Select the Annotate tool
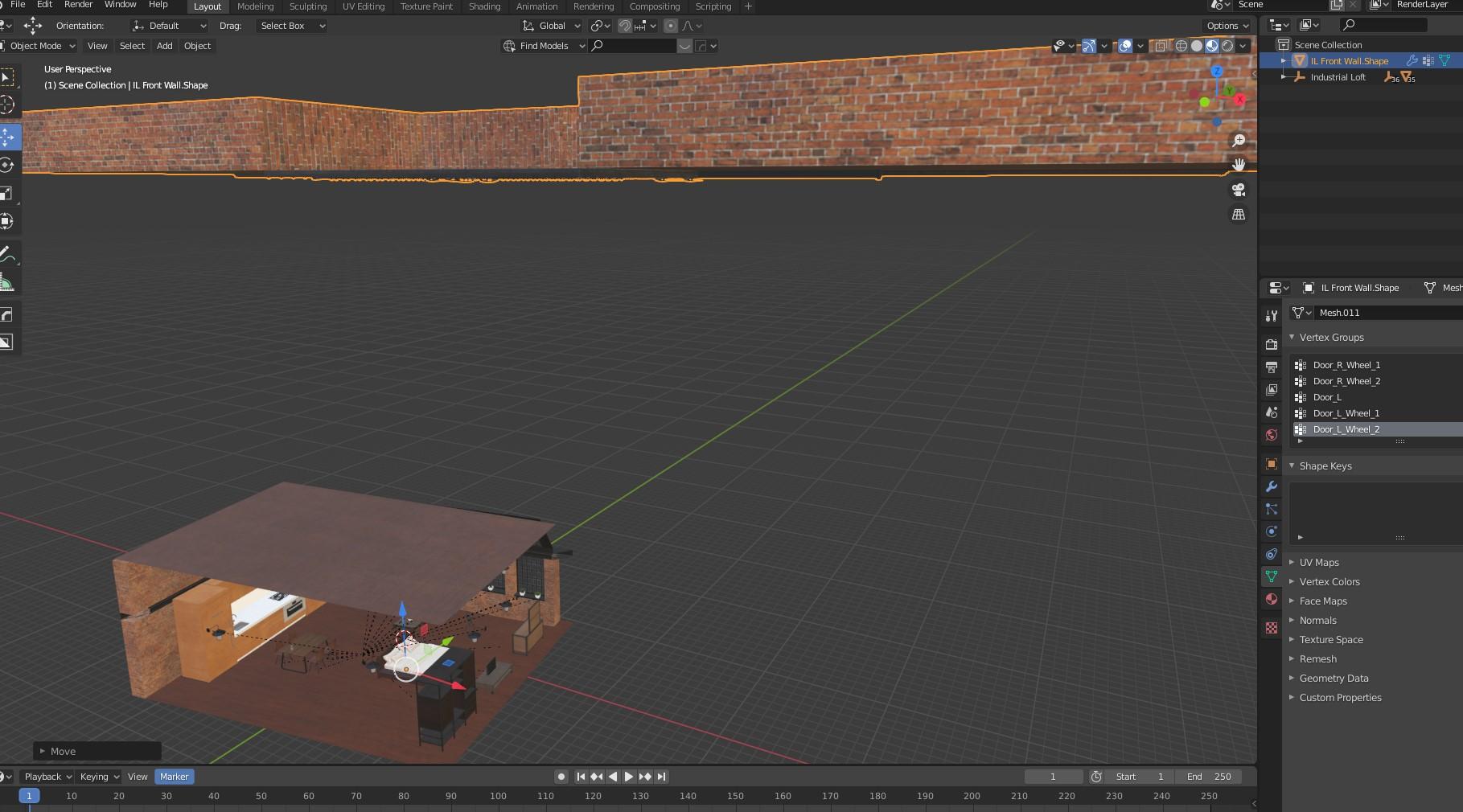This screenshot has height=812, width=1463. click(6, 255)
